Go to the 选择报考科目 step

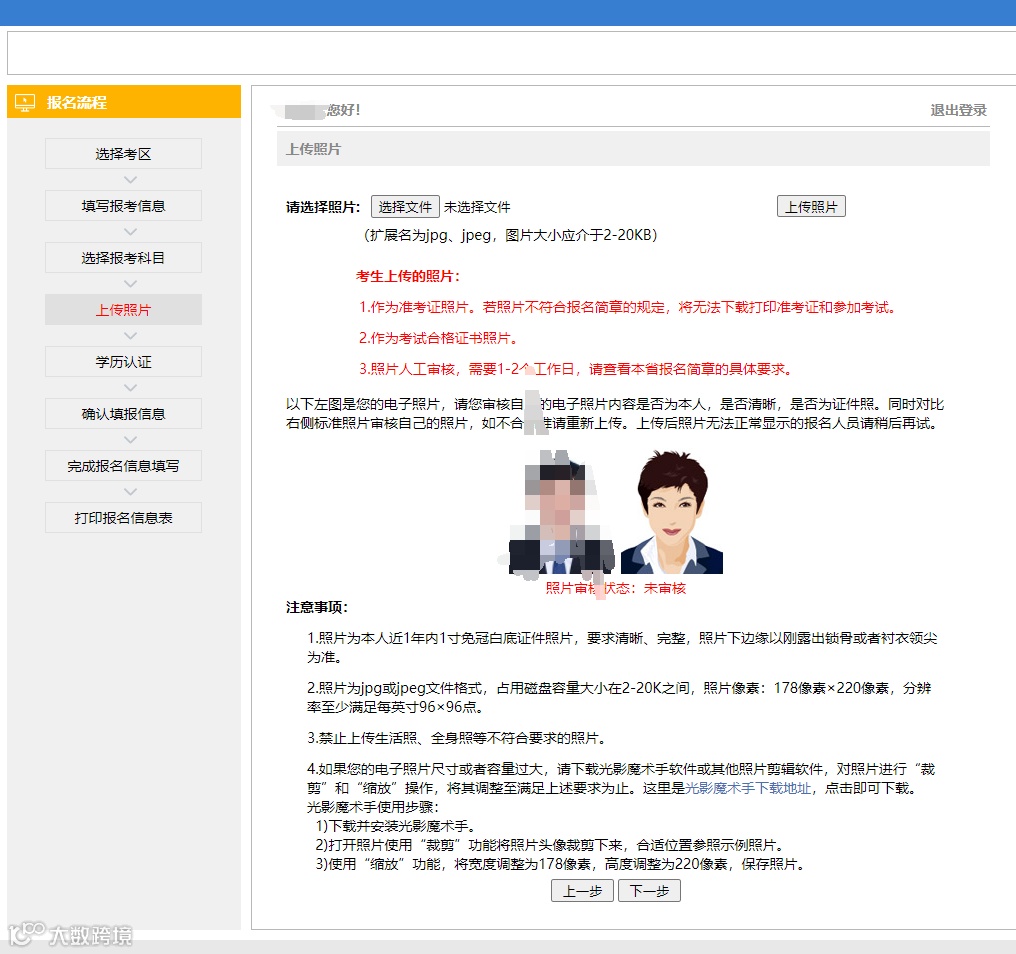123,257
